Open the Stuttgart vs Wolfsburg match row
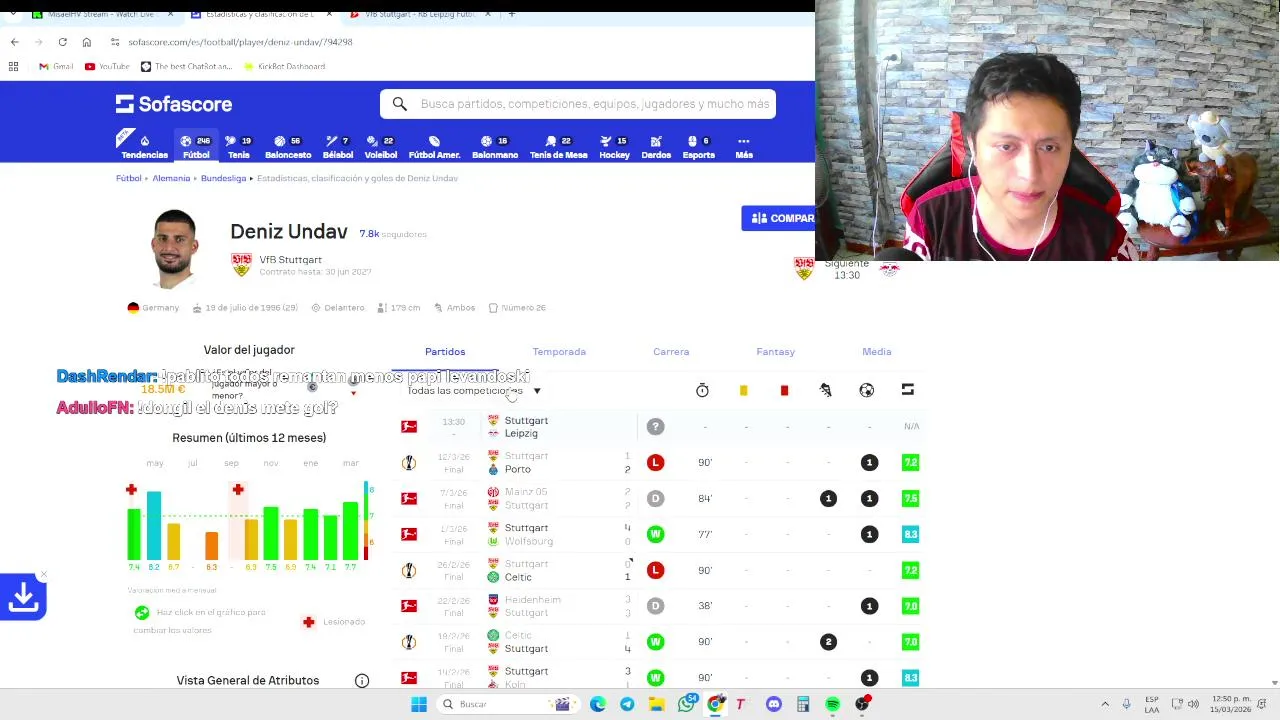1280x720 pixels. pyautogui.click(x=660, y=535)
